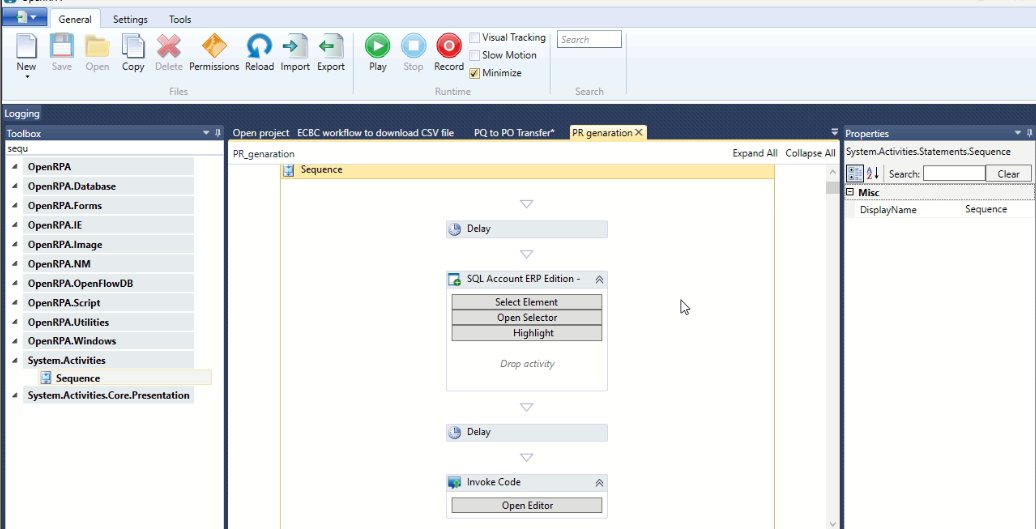Start the Record button in the ribbon
The image size is (1036, 529).
(x=449, y=46)
